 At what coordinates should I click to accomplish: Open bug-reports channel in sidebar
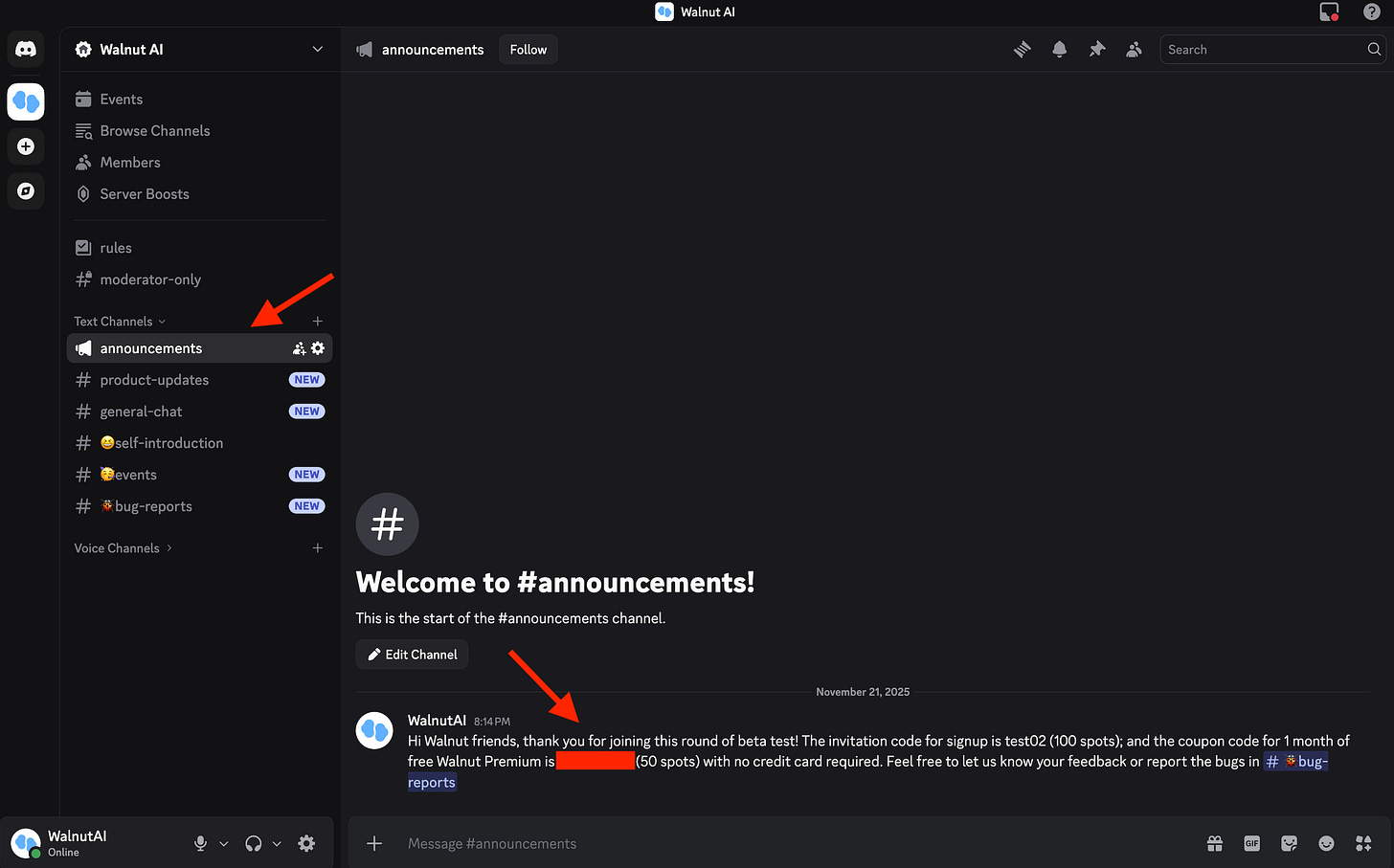coord(199,506)
